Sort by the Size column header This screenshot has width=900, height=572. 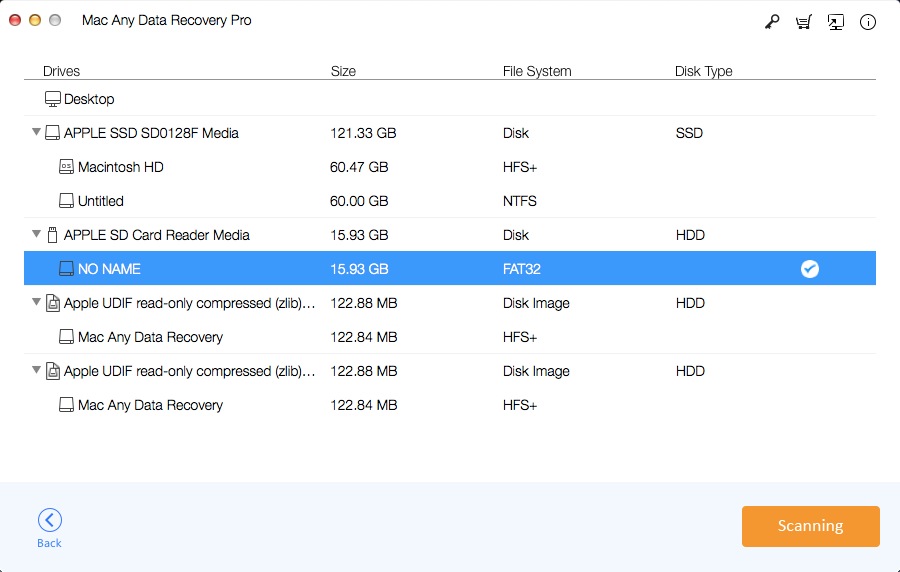click(x=343, y=71)
